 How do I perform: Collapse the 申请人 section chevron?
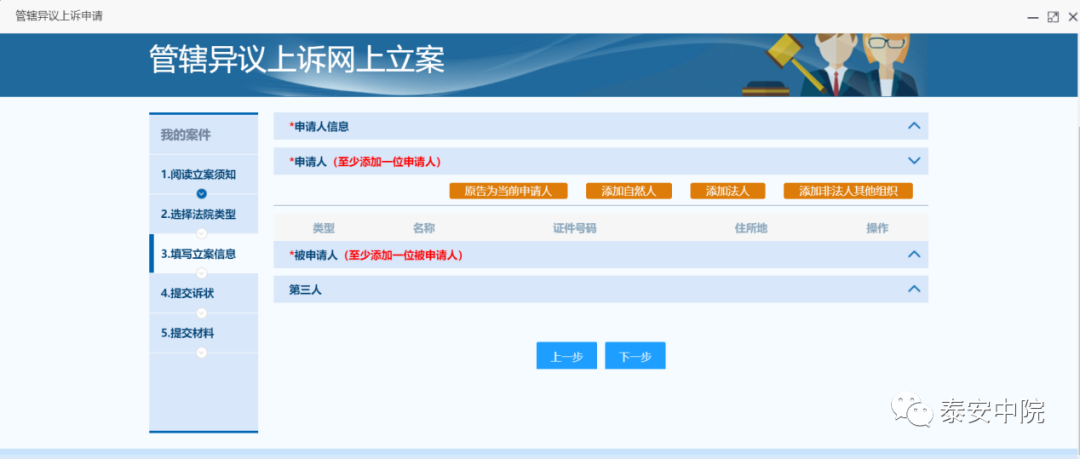(914, 161)
